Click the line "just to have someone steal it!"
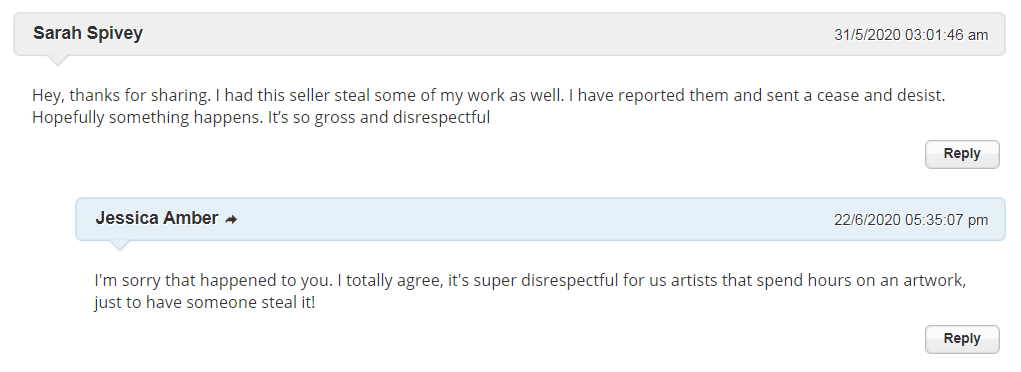This screenshot has height=372, width=1021. coord(204,303)
